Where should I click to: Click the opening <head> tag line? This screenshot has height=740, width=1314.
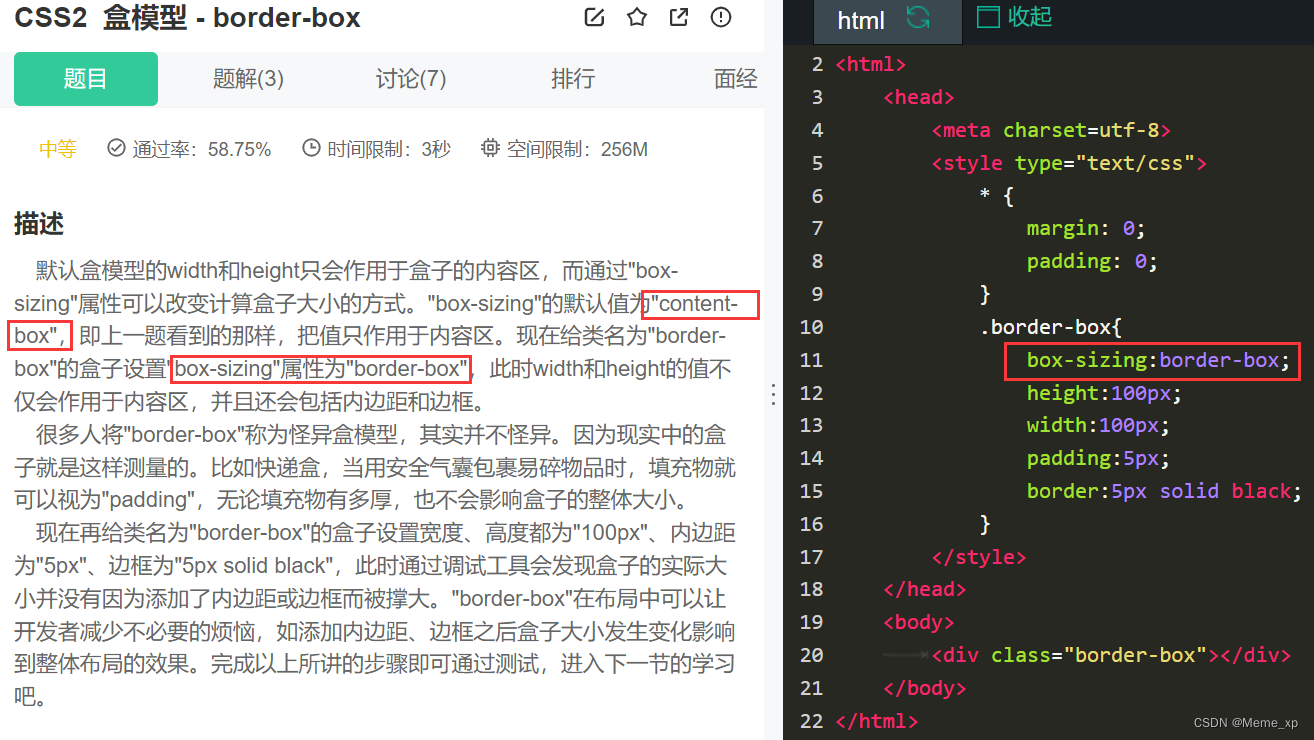pyautogui.click(x=919, y=97)
